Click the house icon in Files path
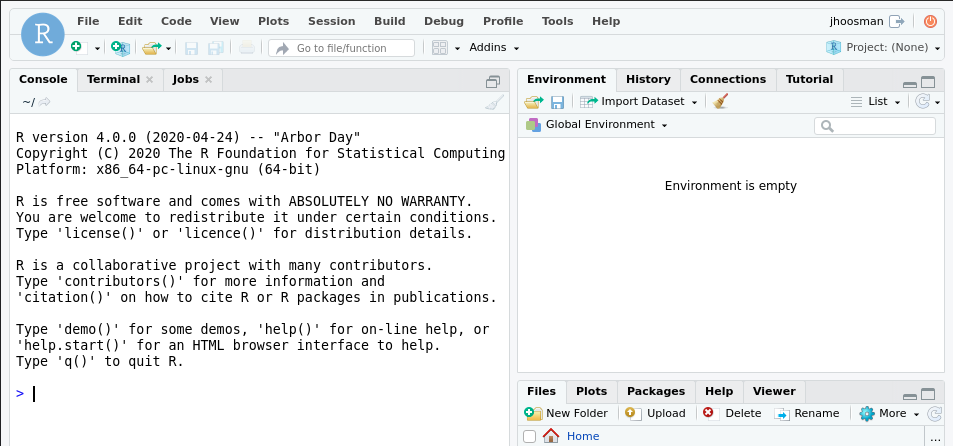 (x=551, y=436)
